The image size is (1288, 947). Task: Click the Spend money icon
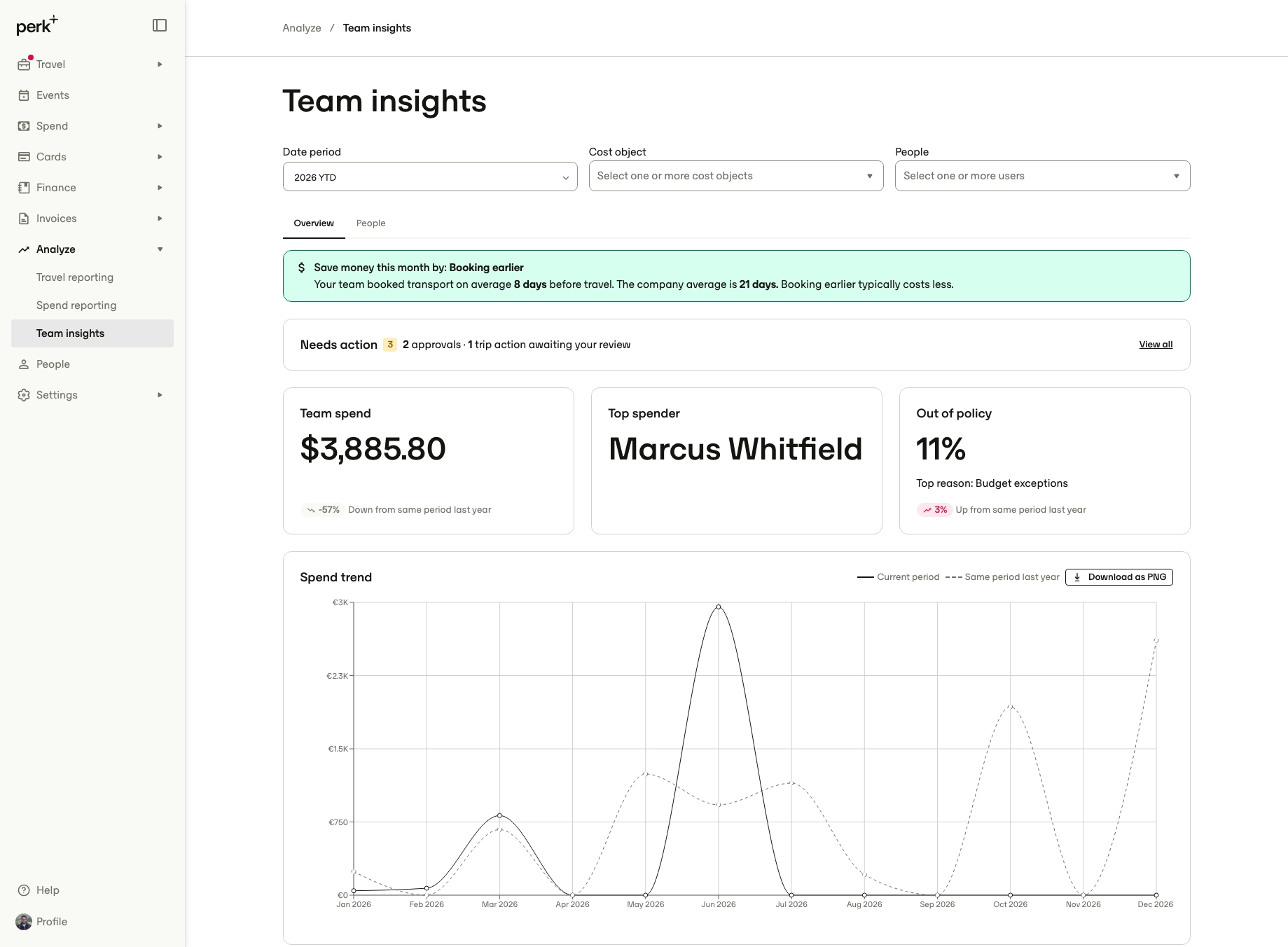[24, 126]
